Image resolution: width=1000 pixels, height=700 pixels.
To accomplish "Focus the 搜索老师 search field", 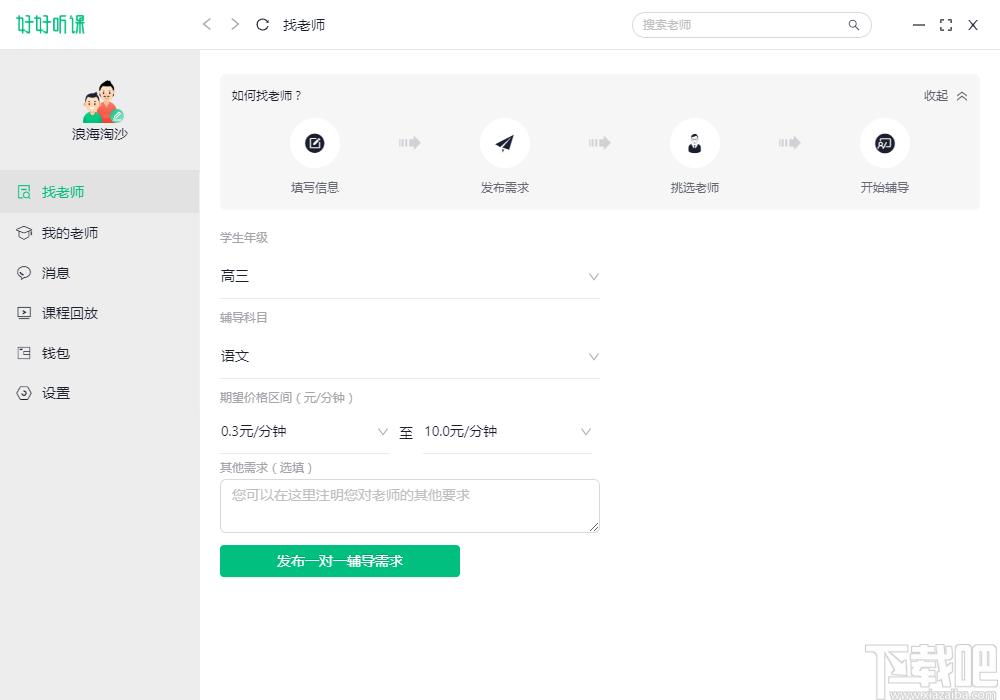I will [x=751, y=25].
